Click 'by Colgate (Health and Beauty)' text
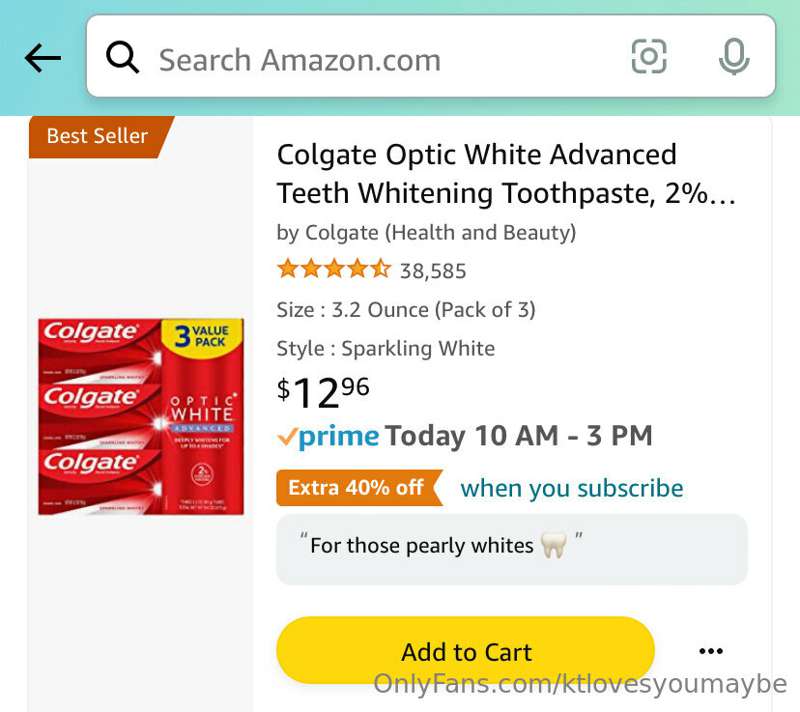The image size is (800, 712). pos(426,233)
